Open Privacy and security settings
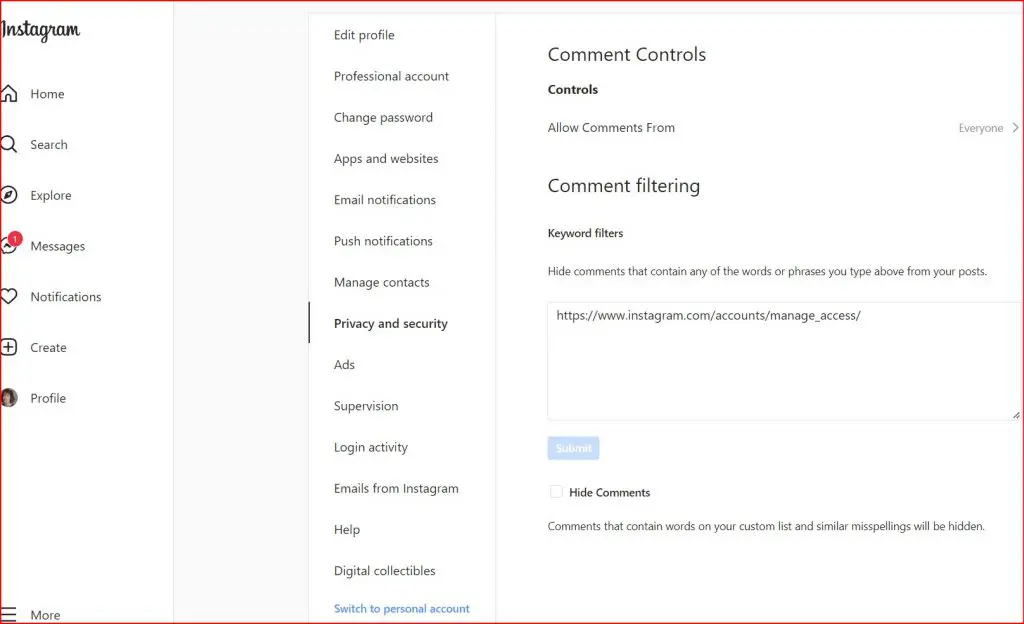This screenshot has height=624, width=1024. [x=390, y=324]
